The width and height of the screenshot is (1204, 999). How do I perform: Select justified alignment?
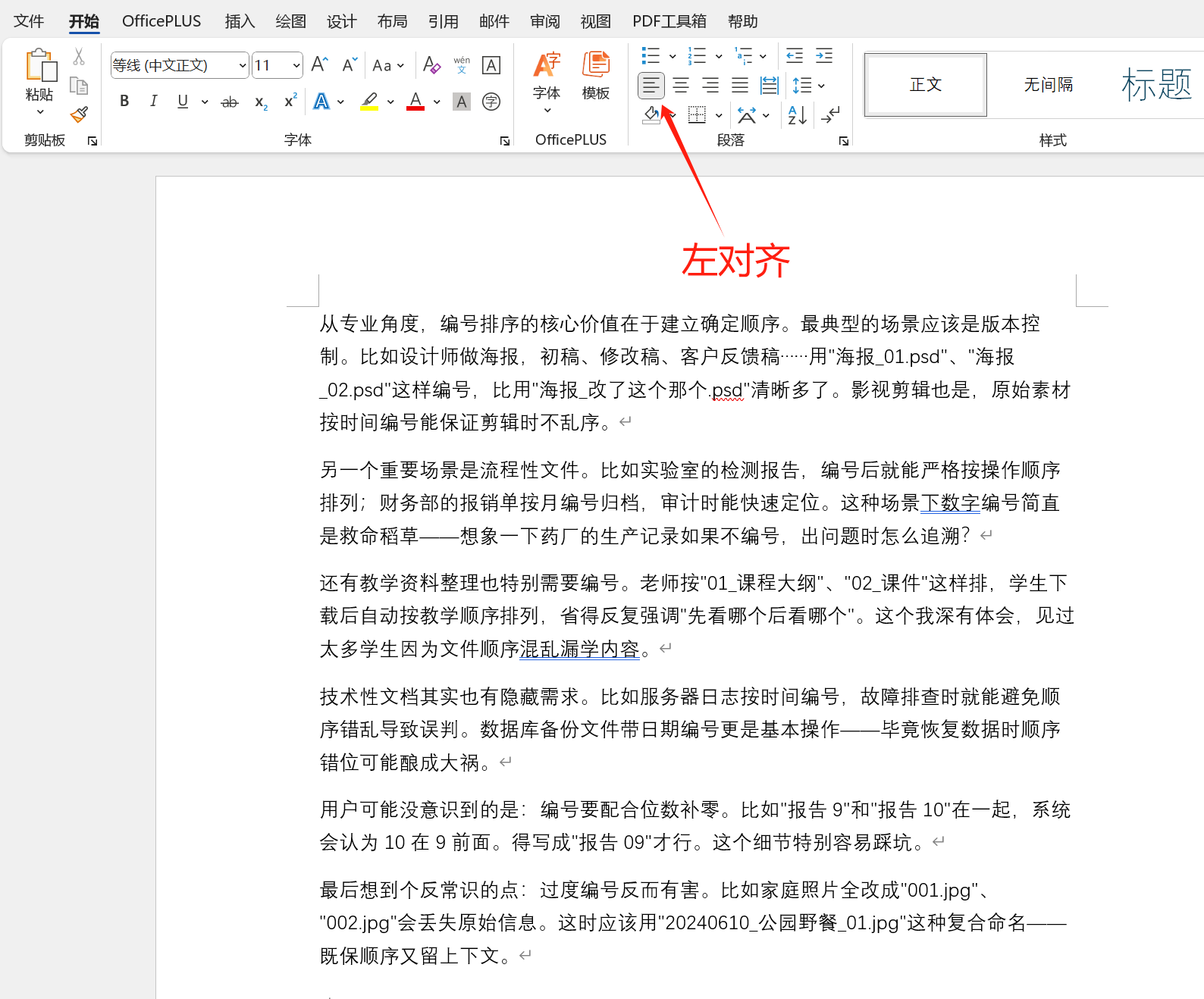tap(740, 85)
